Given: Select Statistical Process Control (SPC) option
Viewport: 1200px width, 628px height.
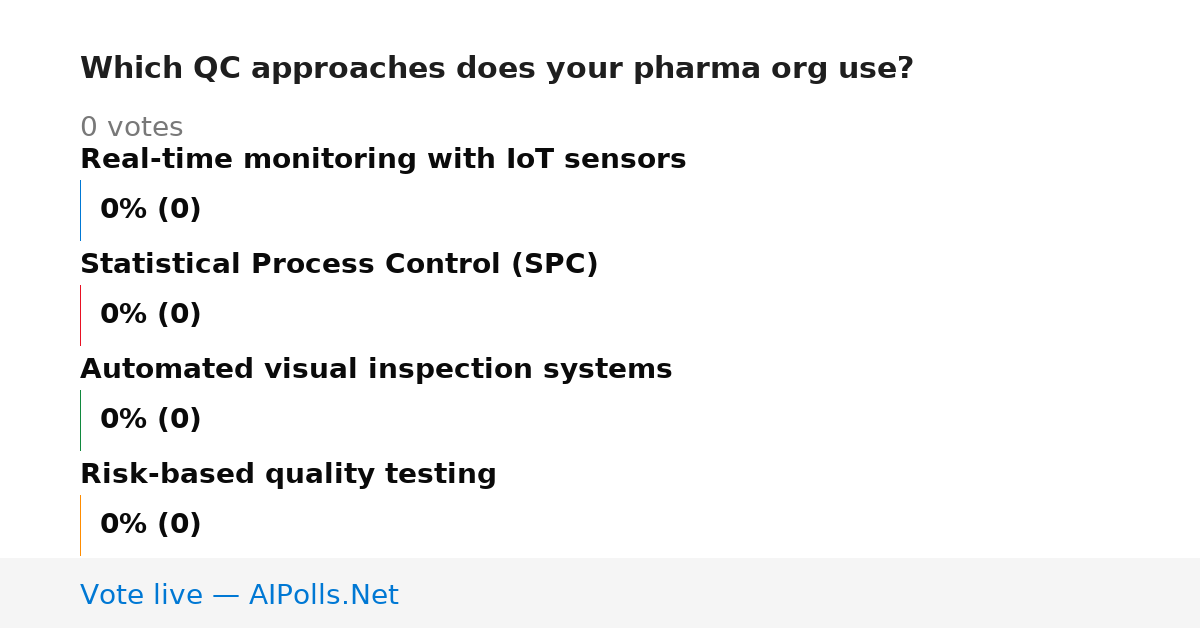Looking at the screenshot, I should (x=339, y=265).
